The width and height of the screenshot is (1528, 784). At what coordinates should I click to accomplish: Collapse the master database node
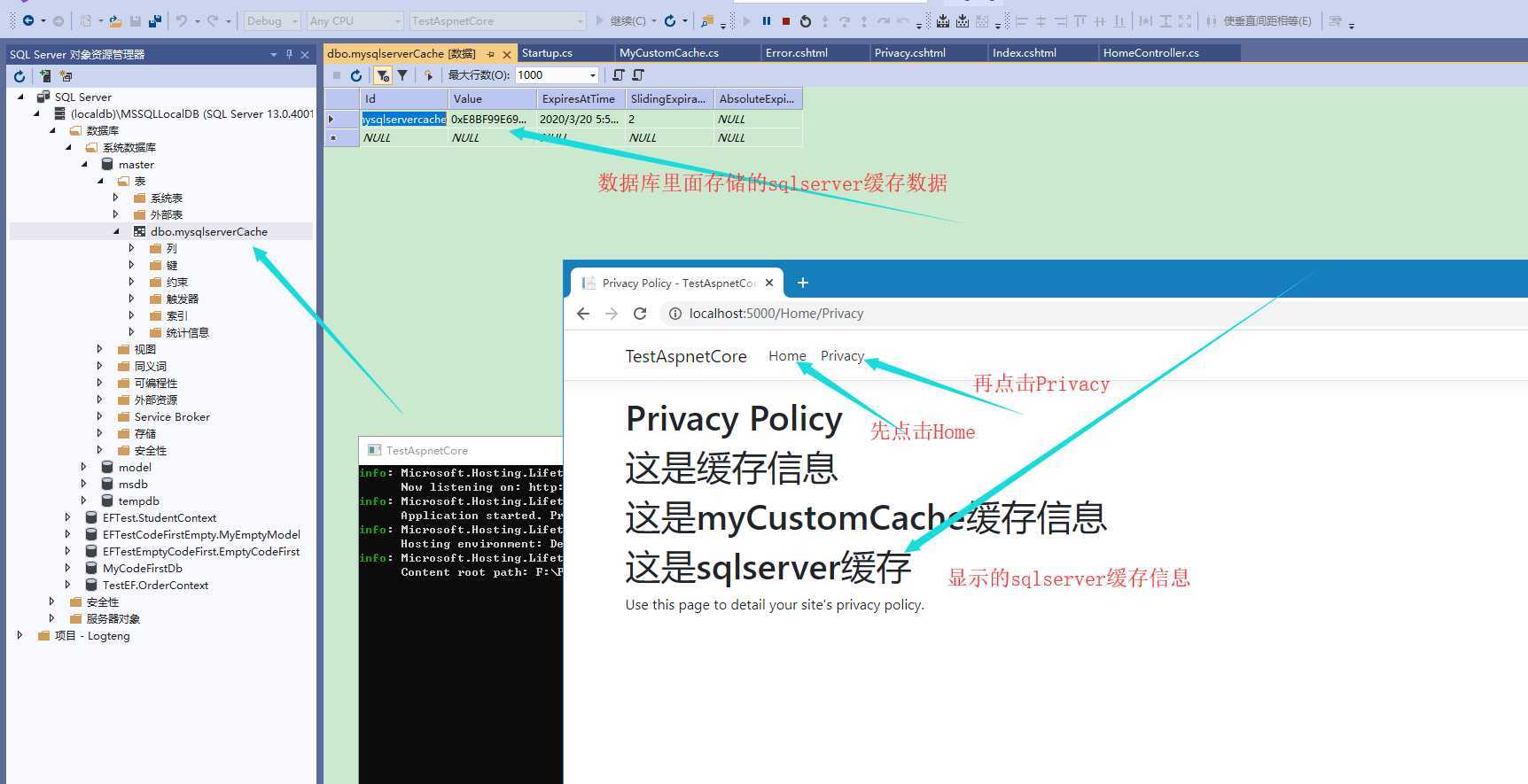pyautogui.click(x=84, y=164)
